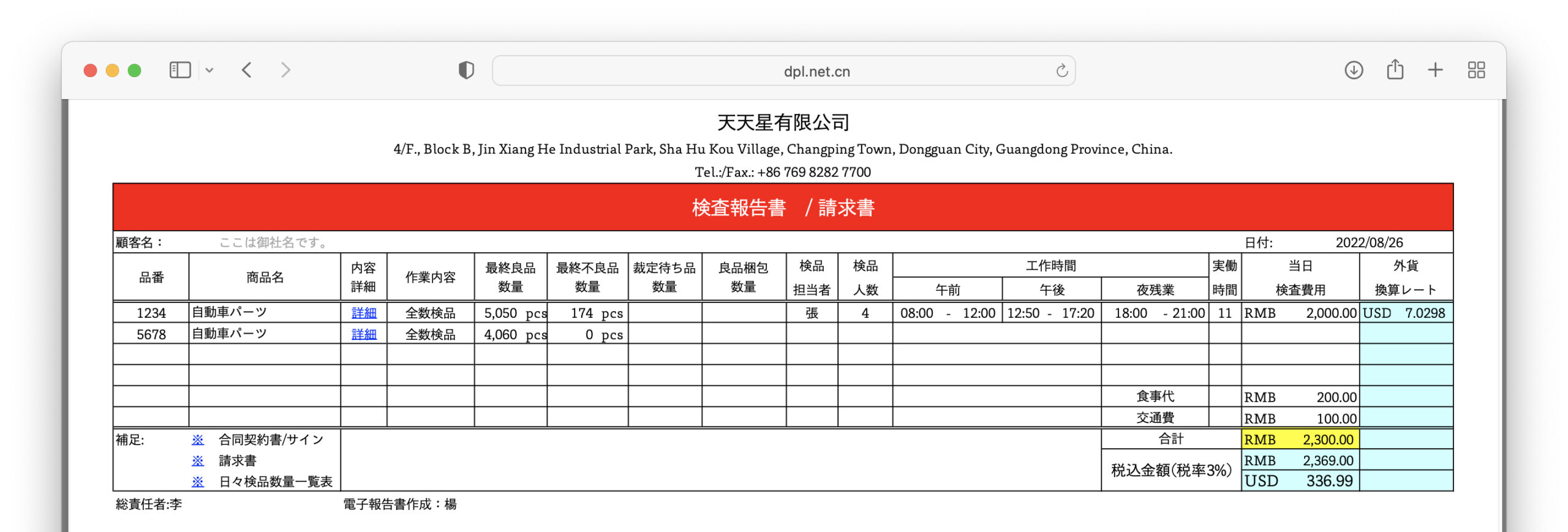Image resolution: width=1568 pixels, height=532 pixels.
Task: Open the Share menu
Action: [x=1395, y=70]
